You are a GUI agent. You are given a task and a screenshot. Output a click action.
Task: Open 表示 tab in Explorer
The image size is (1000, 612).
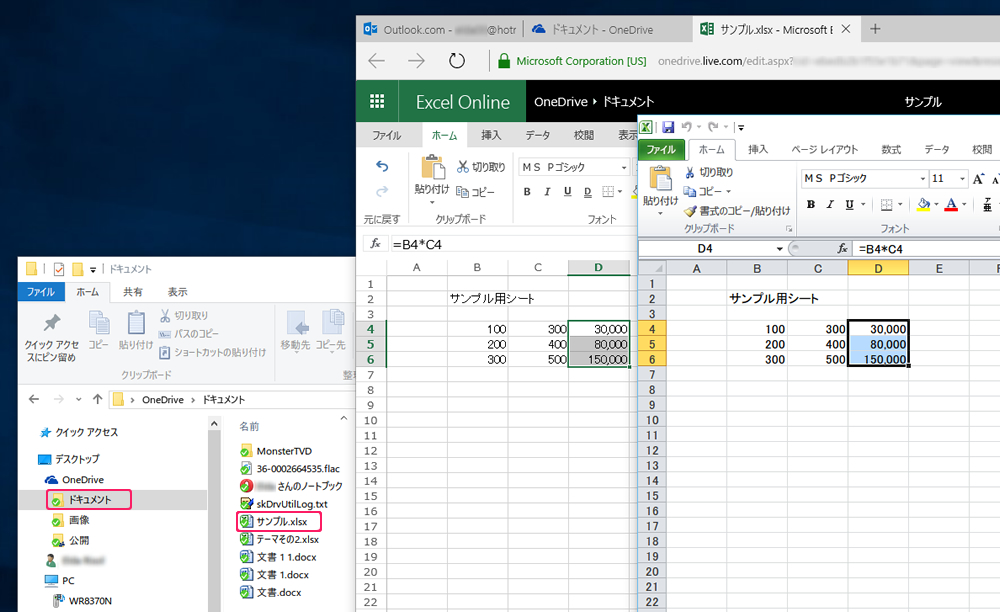[x=177, y=291]
